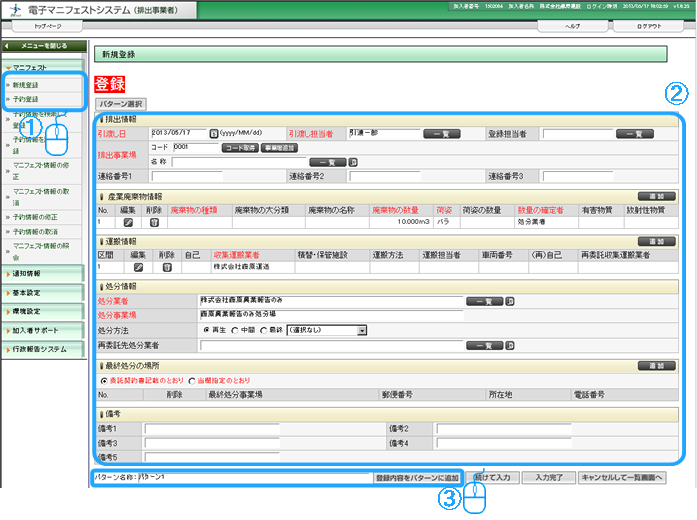This screenshot has height=520, width=697.
Task: Open マニフェスト情報の照会 in the sidebar
Action: click(41, 252)
